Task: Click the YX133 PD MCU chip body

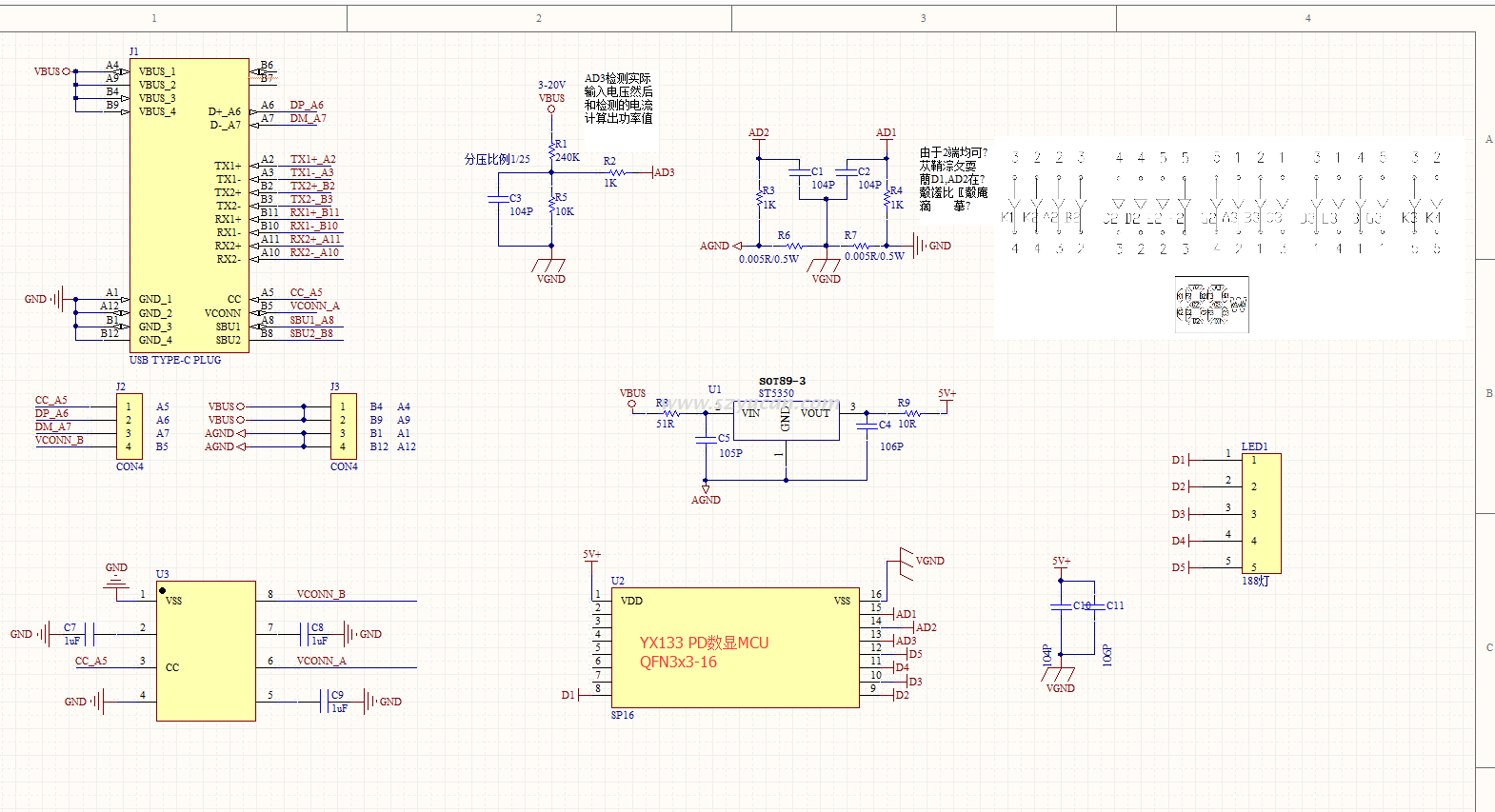Action: click(x=734, y=647)
